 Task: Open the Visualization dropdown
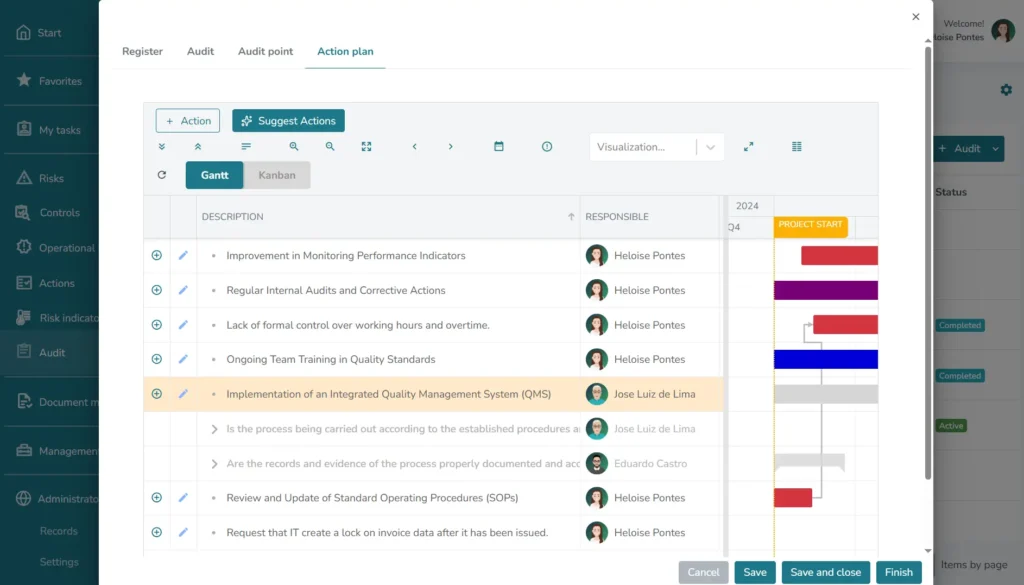[x=655, y=147]
